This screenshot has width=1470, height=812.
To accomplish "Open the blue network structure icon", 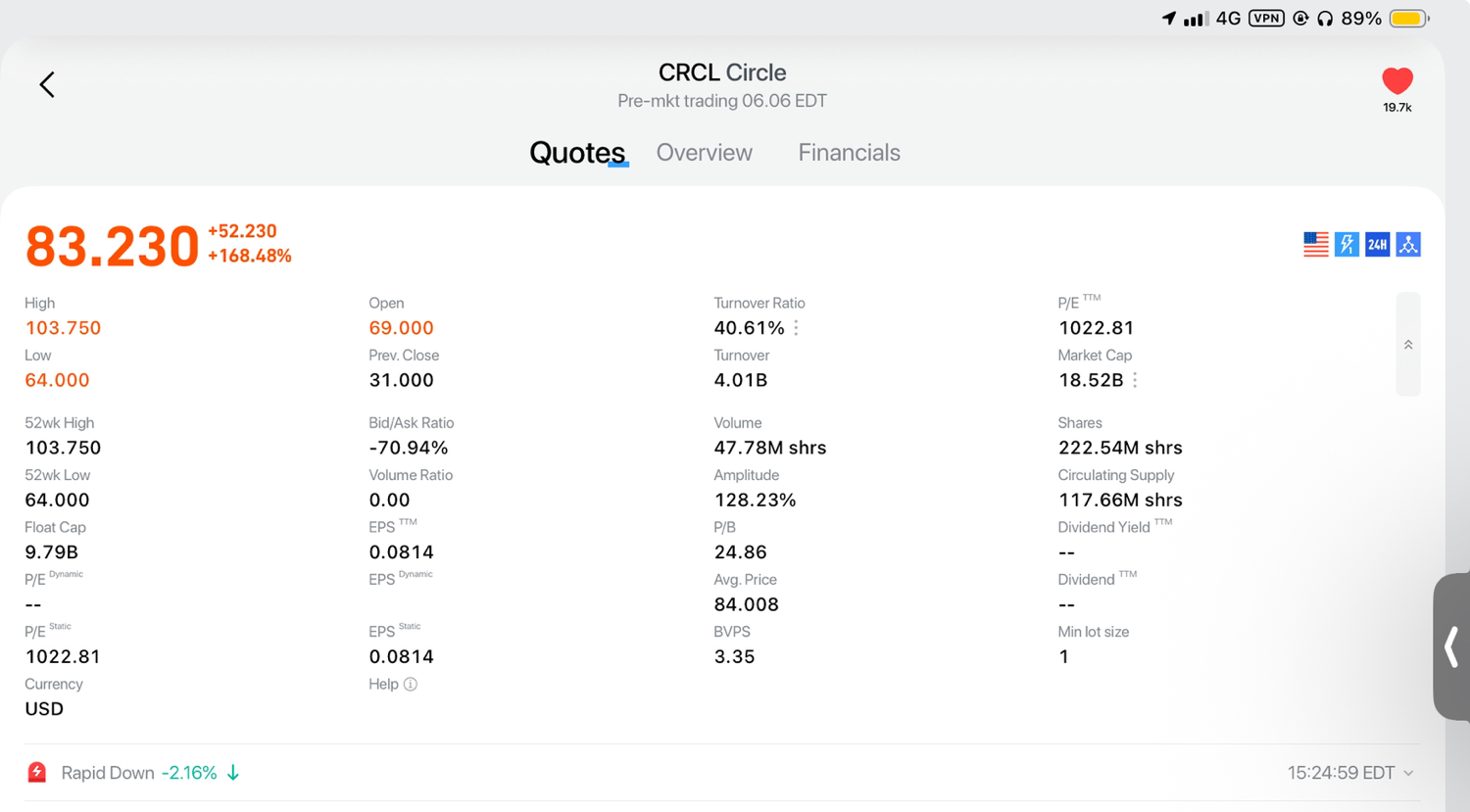I will pos(1408,245).
